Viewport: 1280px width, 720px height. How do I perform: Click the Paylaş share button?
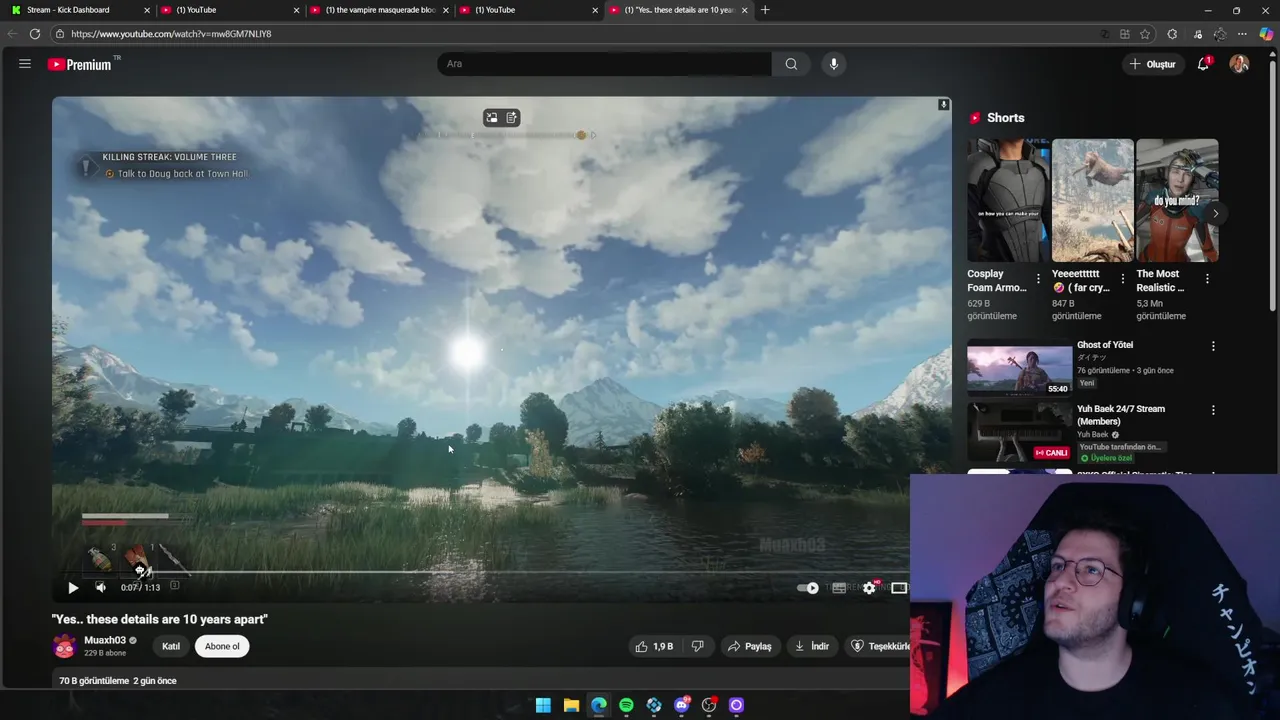749,646
